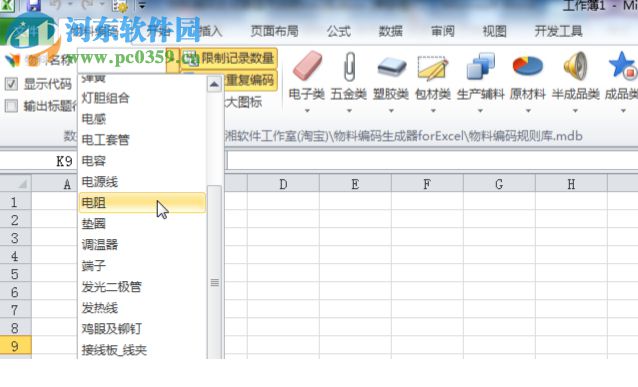Select 调温器 in the dropdown list
The width and height of the screenshot is (638, 387).
click(142, 245)
